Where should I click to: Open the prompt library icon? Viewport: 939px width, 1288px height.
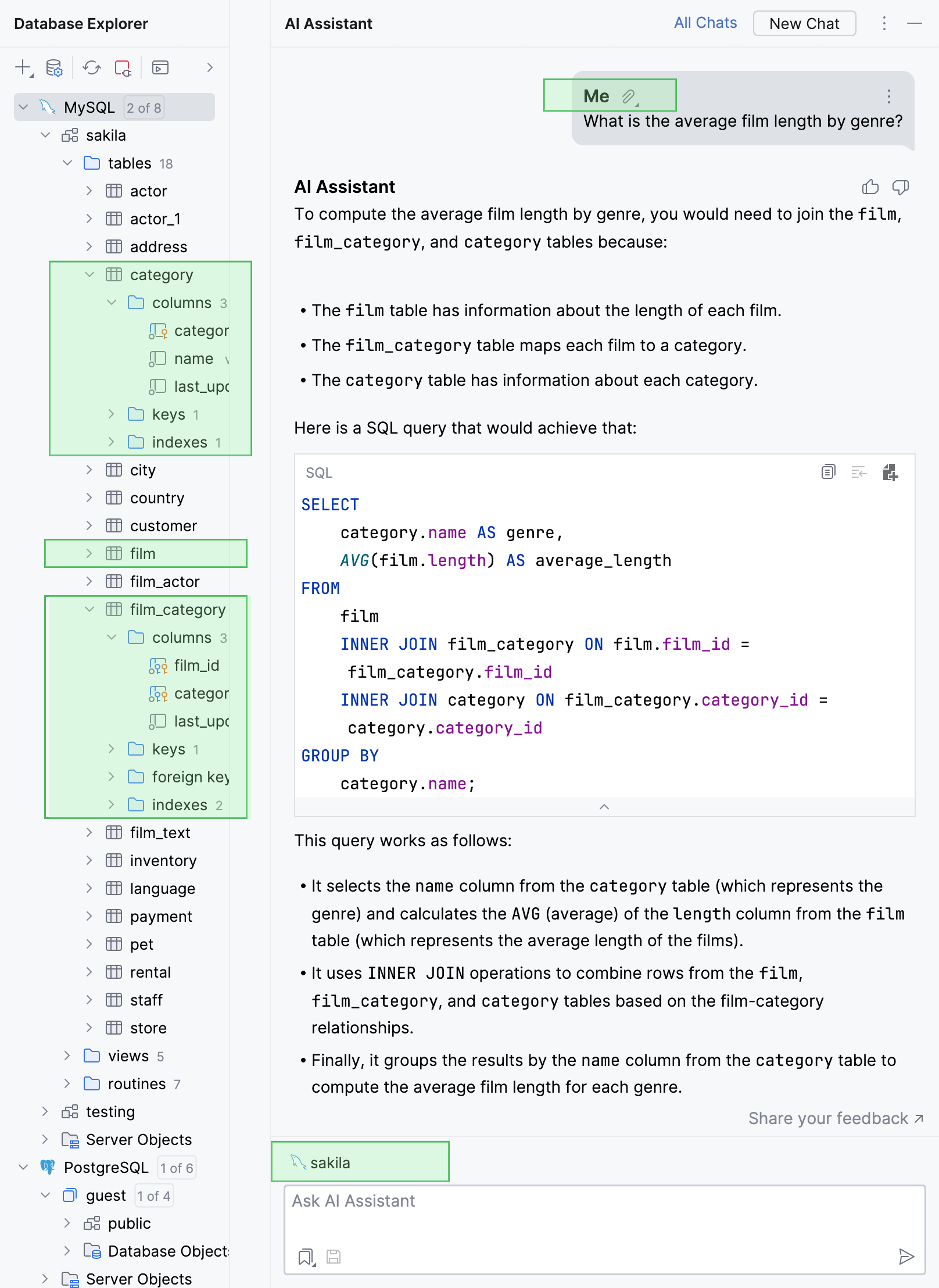point(306,1257)
